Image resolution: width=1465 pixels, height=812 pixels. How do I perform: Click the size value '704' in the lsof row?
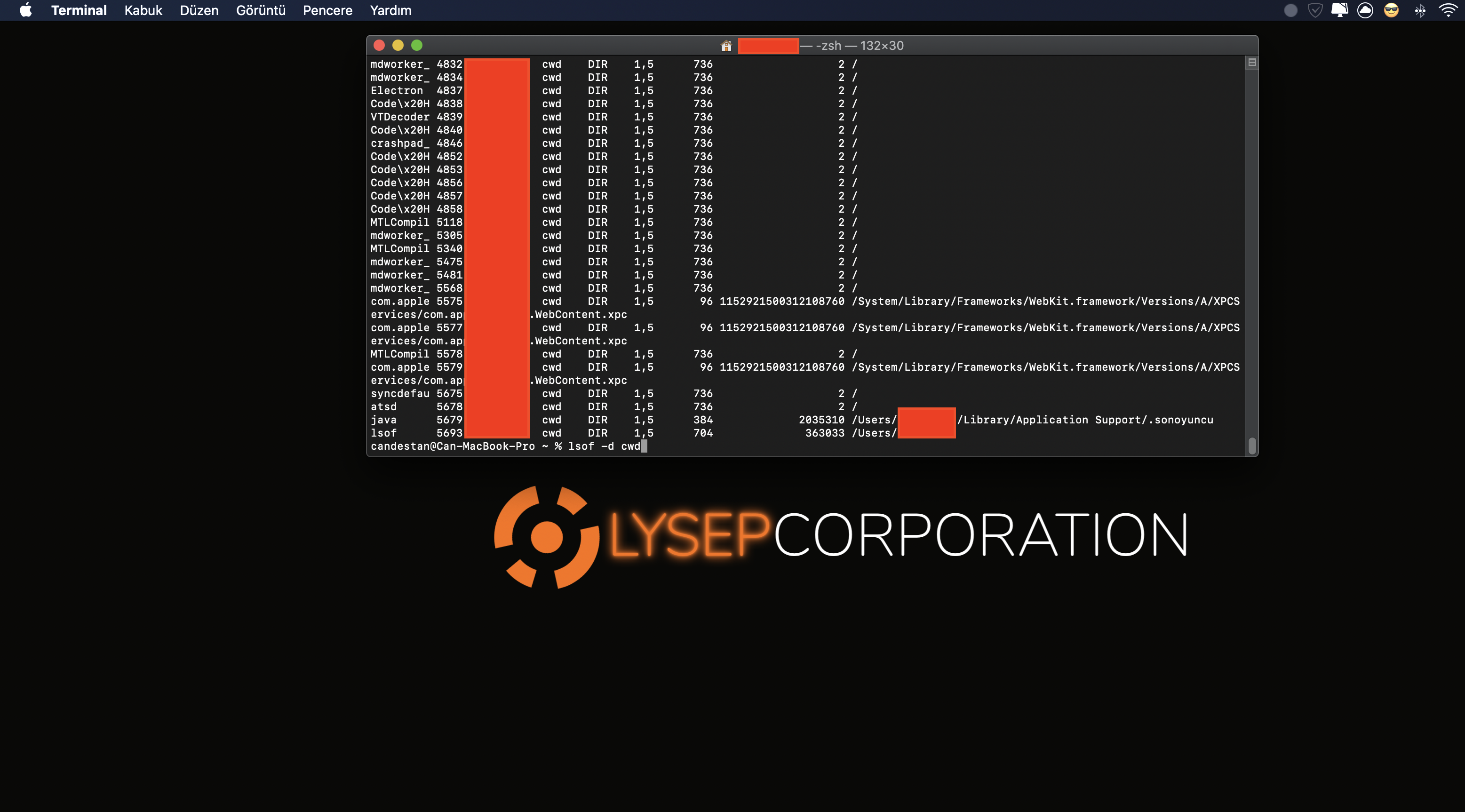[703, 433]
